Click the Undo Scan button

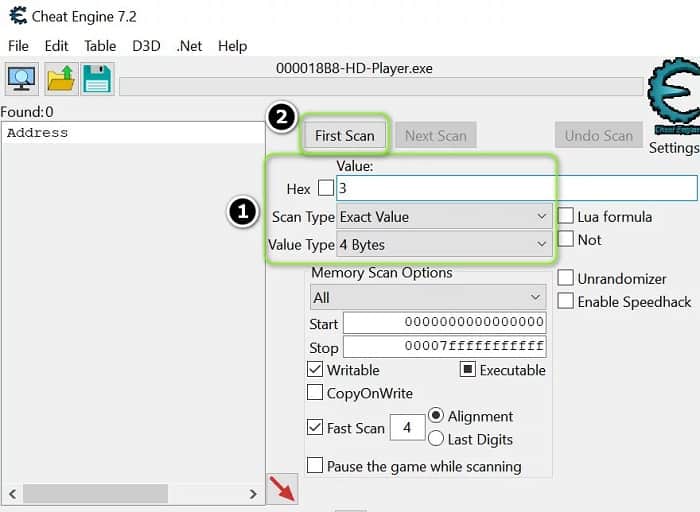(x=599, y=136)
